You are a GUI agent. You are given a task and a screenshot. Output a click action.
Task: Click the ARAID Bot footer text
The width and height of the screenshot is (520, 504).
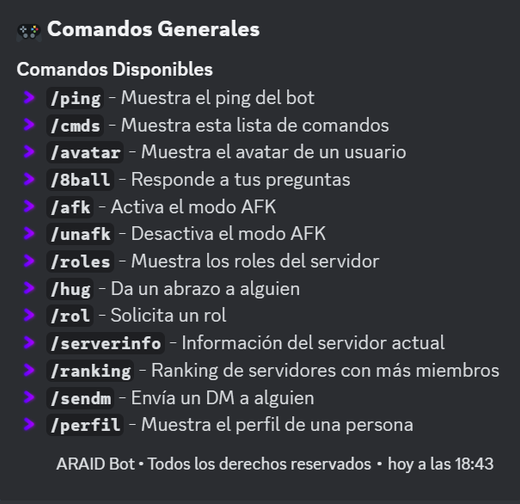click(x=95, y=464)
